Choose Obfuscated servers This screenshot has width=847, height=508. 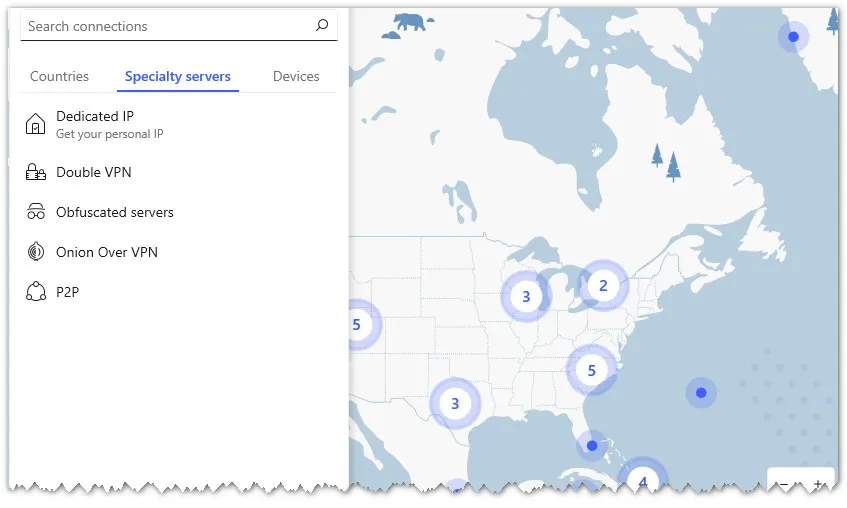(x=115, y=212)
